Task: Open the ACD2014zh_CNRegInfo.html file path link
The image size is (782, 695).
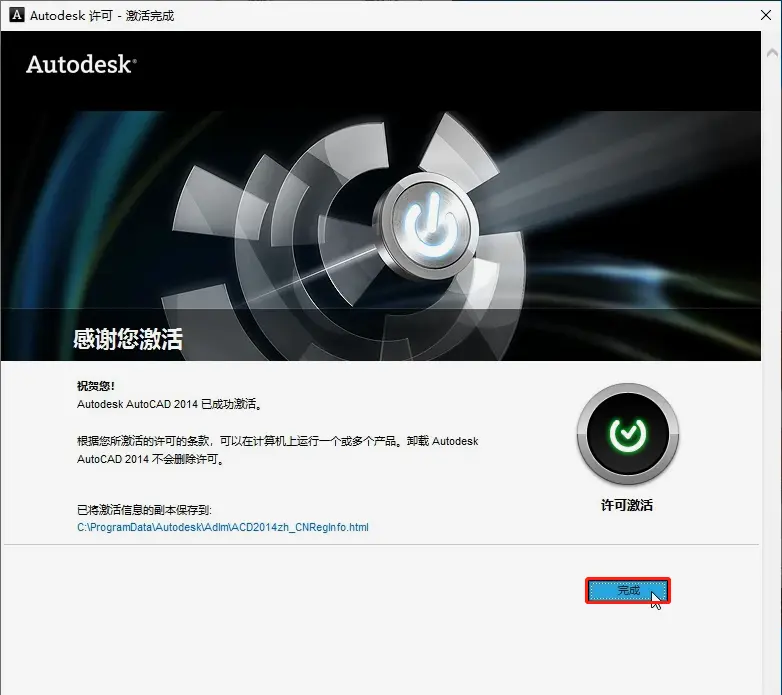Action: (222, 527)
